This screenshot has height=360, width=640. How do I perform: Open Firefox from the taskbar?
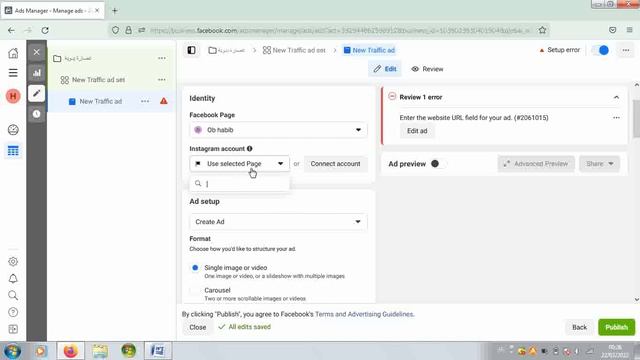coord(70,351)
